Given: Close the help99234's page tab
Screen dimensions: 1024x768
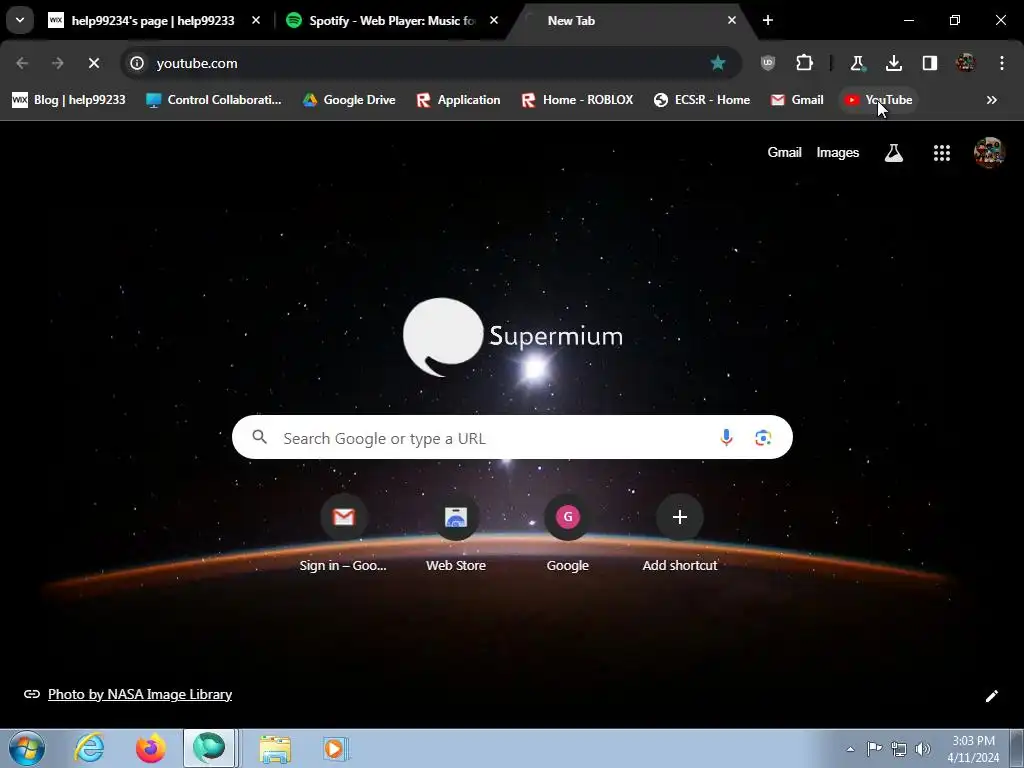Looking at the screenshot, I should tap(256, 20).
